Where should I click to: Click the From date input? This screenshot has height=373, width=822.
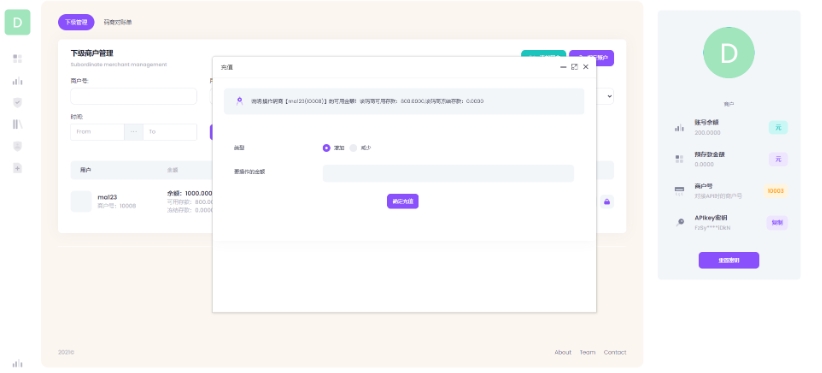(x=98, y=132)
